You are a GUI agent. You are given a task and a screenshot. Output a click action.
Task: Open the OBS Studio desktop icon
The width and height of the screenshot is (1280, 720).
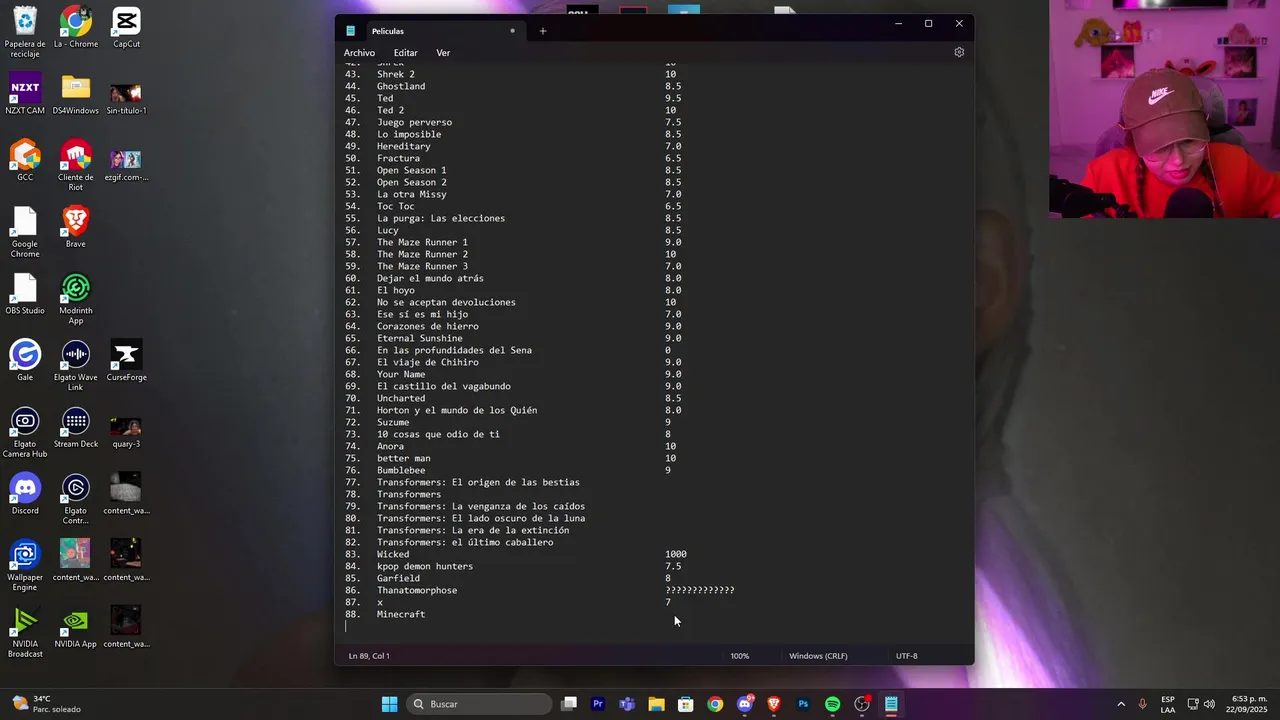pos(25,294)
